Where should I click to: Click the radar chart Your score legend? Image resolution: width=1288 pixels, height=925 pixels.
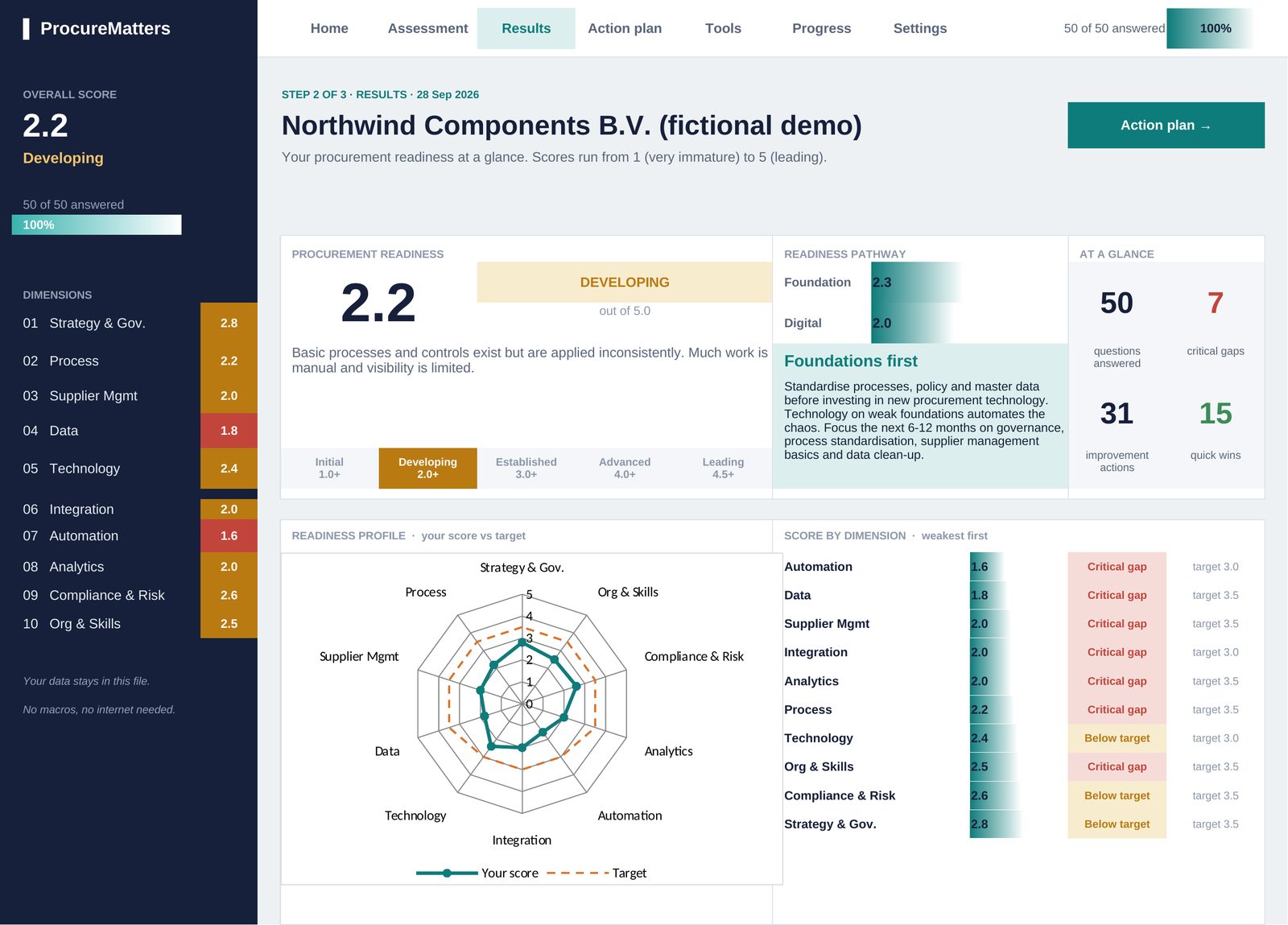[x=477, y=873]
